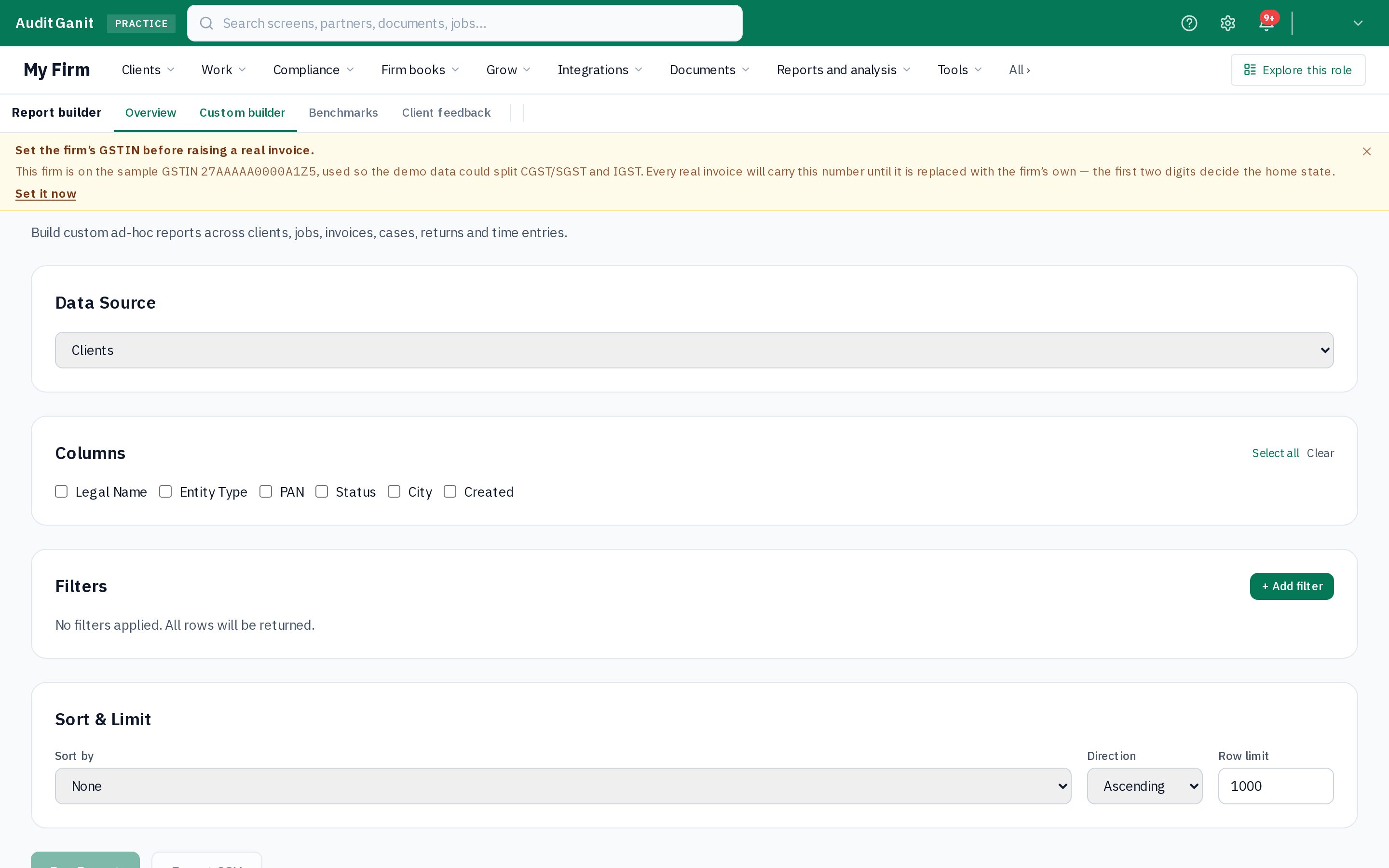1389x868 pixels.
Task: Click the All navigation link
Action: 1020,70
